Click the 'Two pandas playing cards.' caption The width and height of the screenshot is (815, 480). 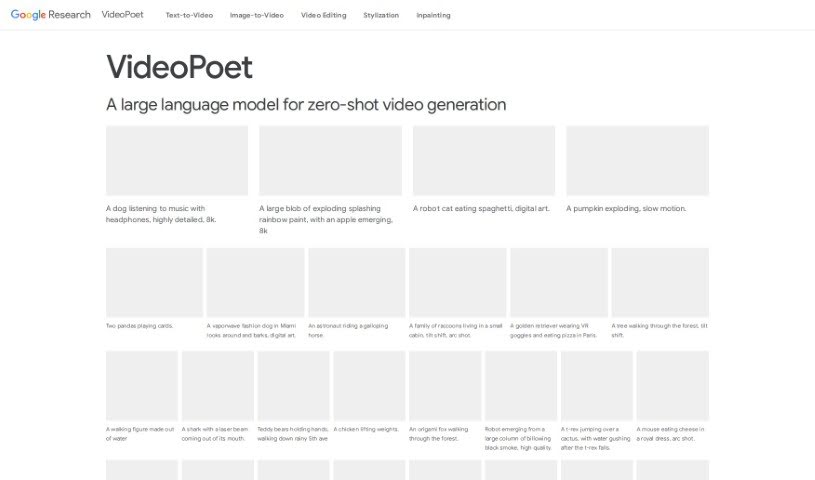[x=139, y=326]
